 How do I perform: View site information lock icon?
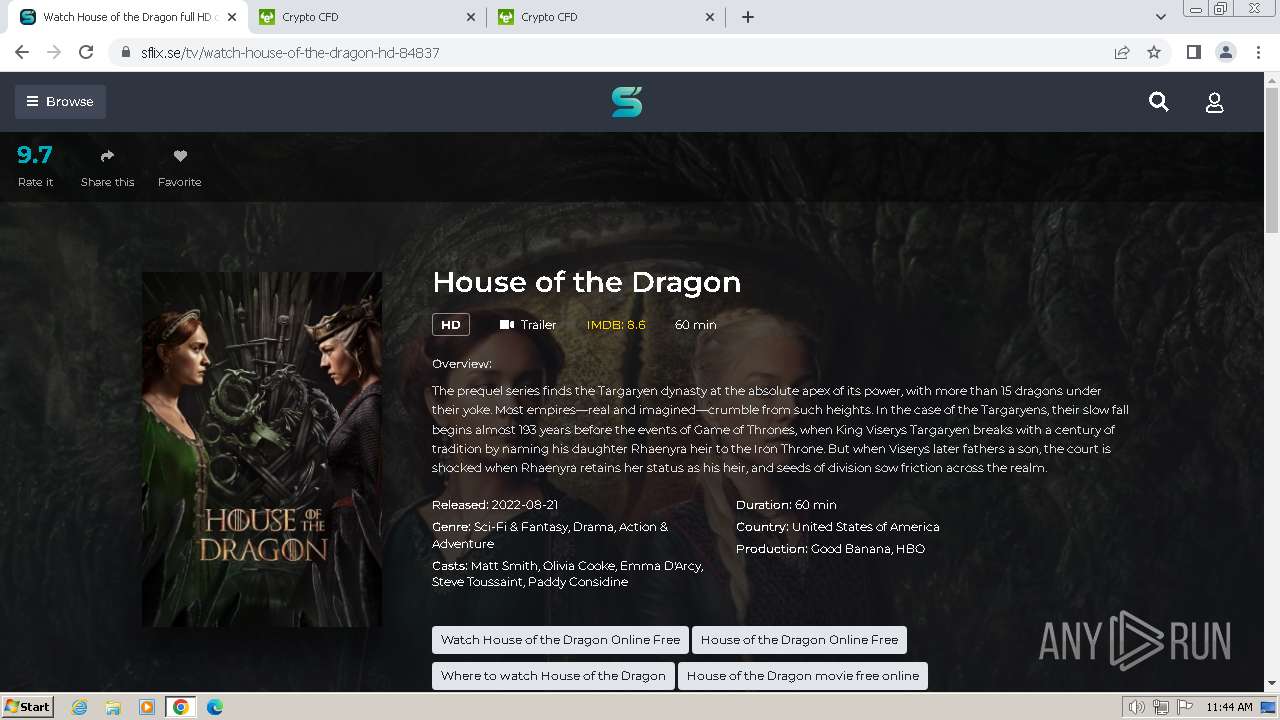coord(125,53)
